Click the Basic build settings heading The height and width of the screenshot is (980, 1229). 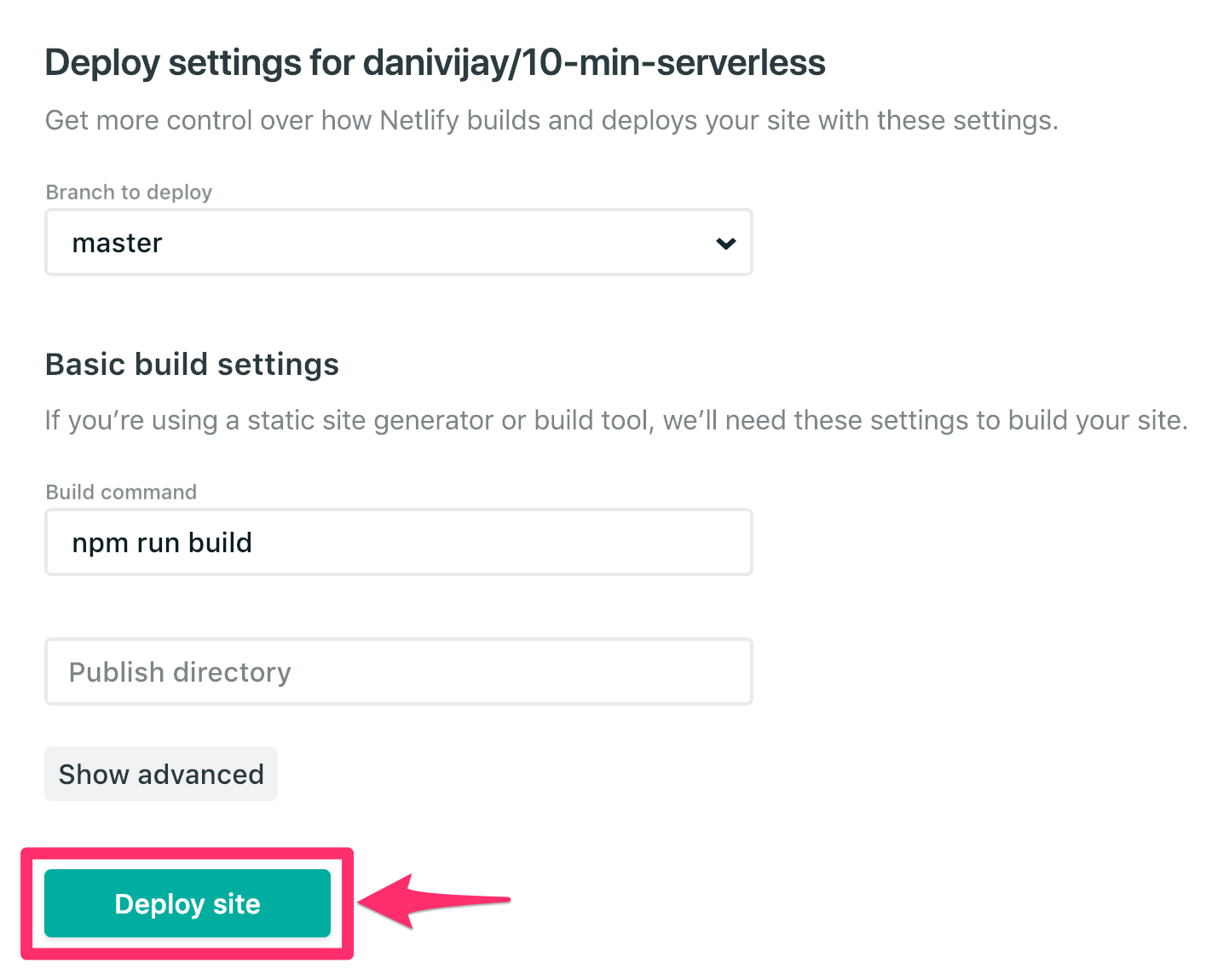pos(192,364)
